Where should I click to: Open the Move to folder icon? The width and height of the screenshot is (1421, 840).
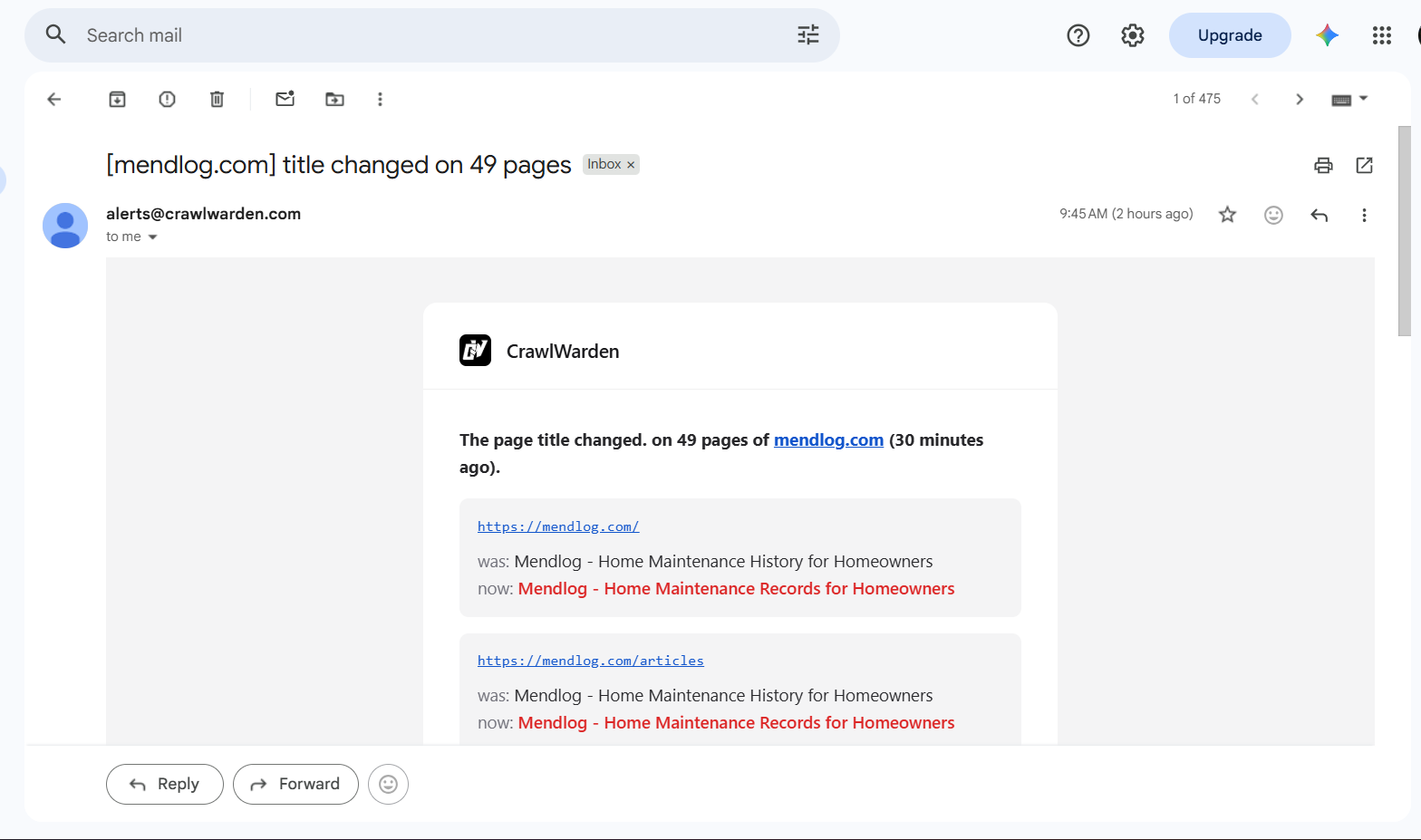335,99
